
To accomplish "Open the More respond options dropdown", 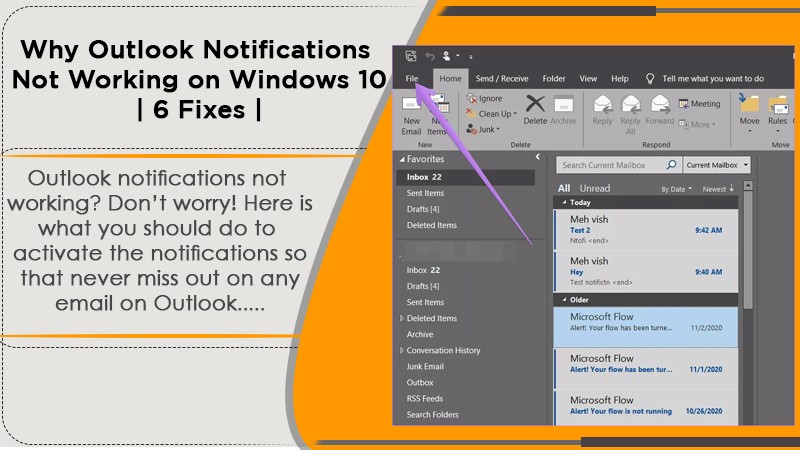I will [x=697, y=124].
